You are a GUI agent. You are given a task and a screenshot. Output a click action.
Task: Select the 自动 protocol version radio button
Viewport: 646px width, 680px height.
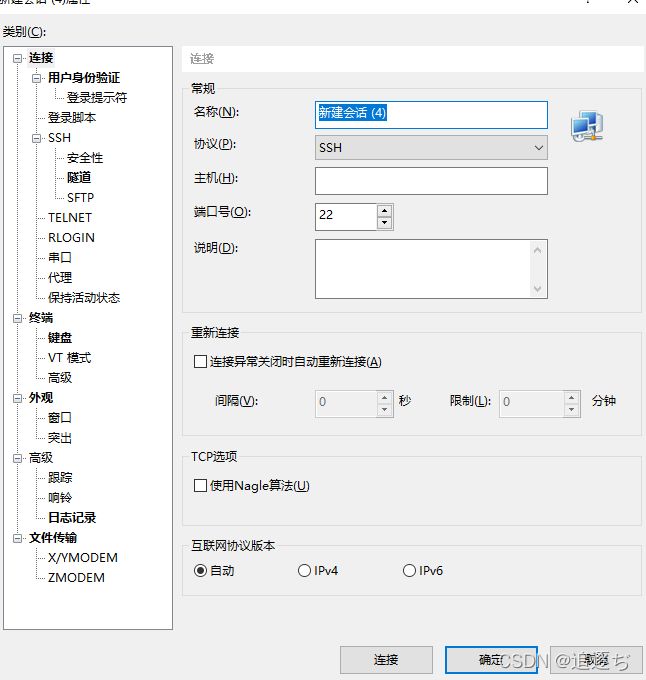click(x=200, y=570)
